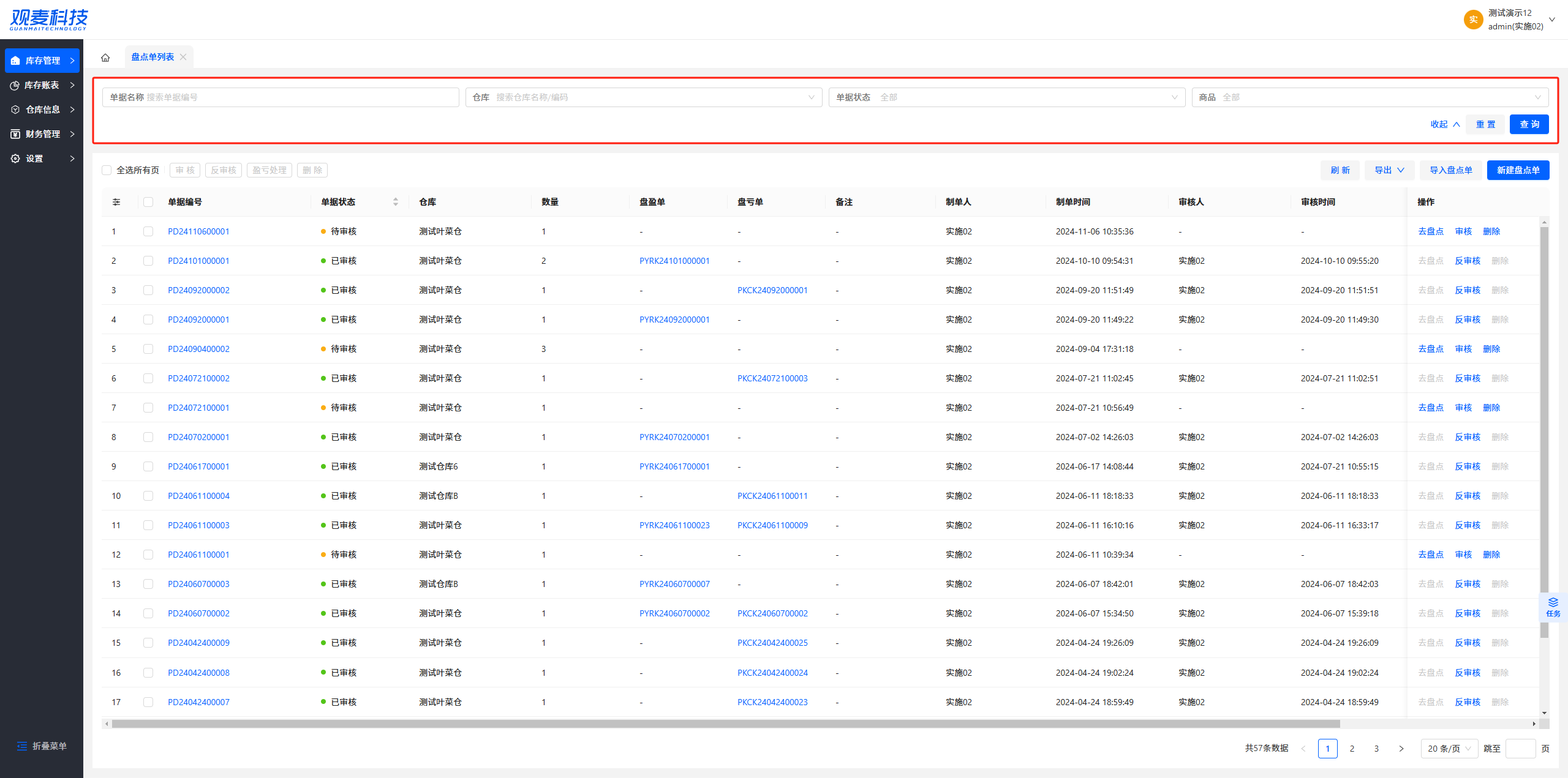
Task: Change the 20 条/页 page size
Action: 1449,749
